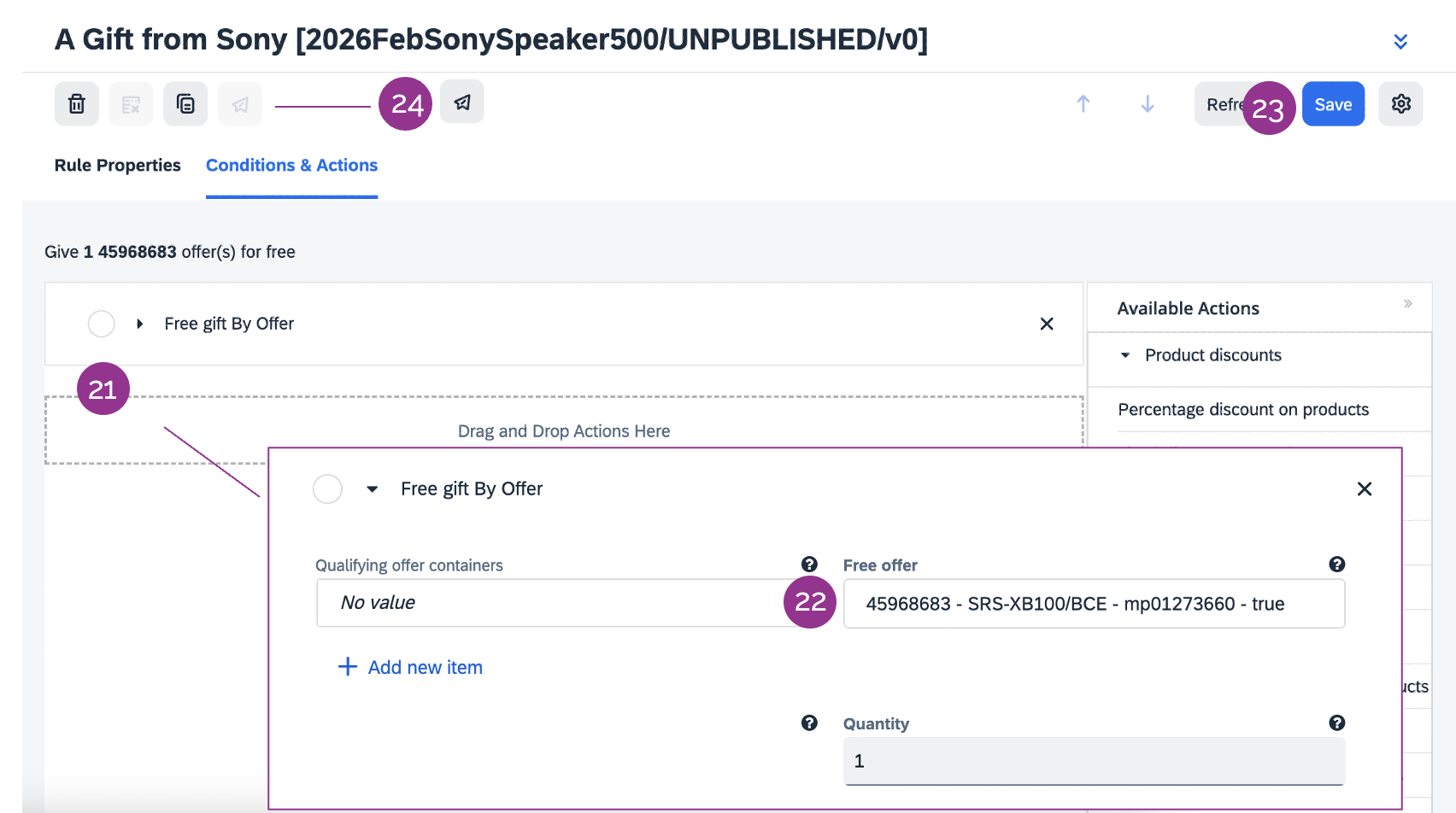The image size is (1456, 813).
Task: Click the trash delete rule icon
Action: pos(77,104)
